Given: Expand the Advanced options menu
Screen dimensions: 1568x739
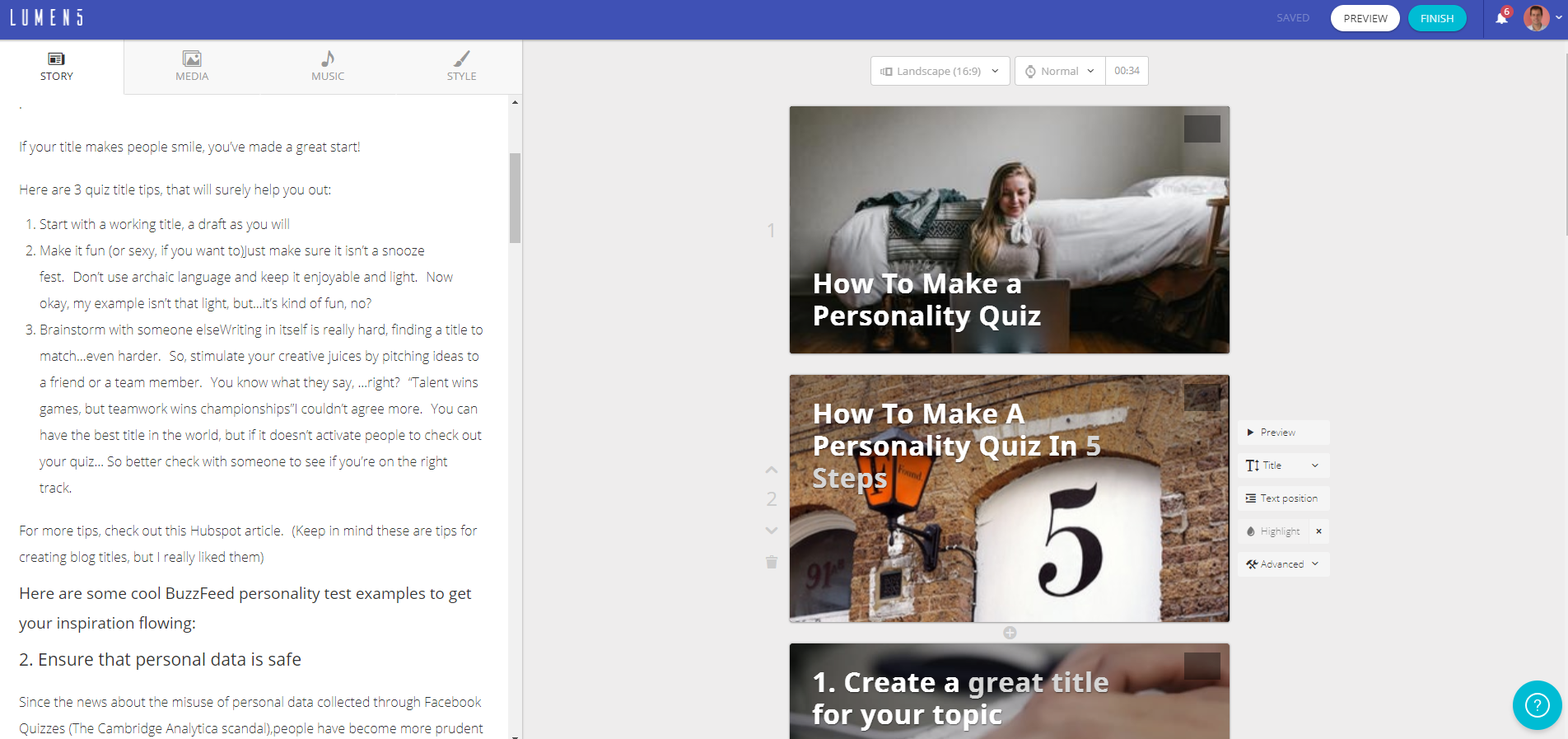Looking at the screenshot, I should click(1282, 564).
